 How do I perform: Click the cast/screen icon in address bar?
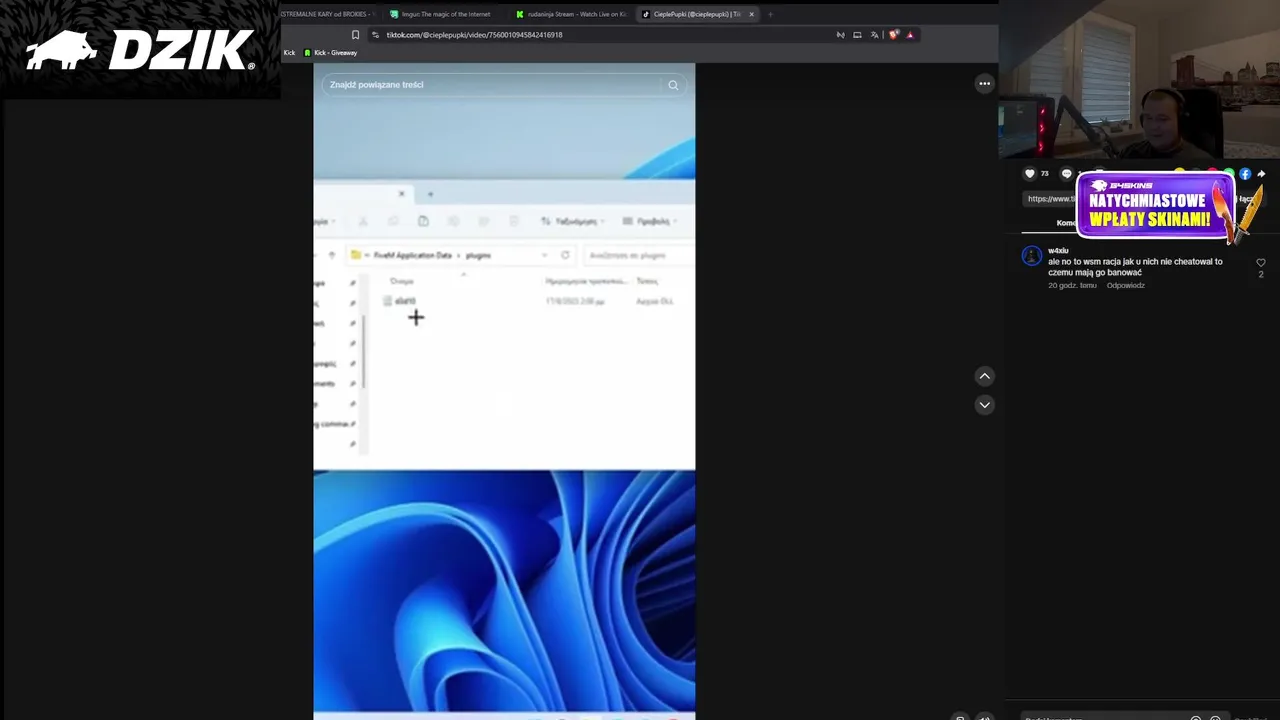pyautogui.click(x=857, y=35)
